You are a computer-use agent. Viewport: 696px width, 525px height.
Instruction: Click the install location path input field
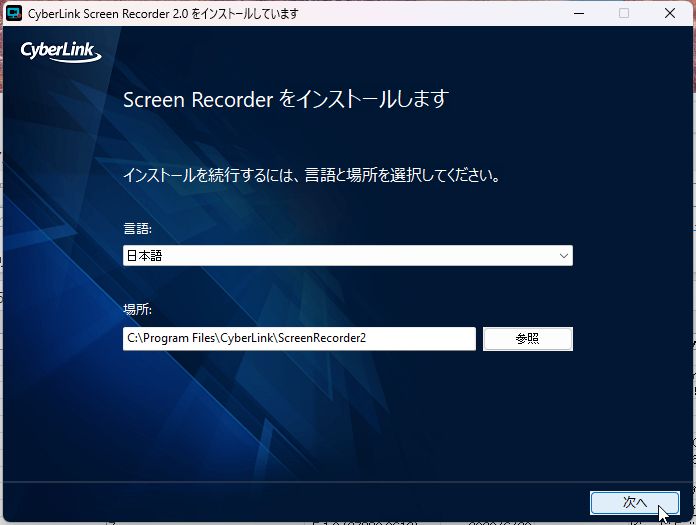pyautogui.click(x=299, y=339)
